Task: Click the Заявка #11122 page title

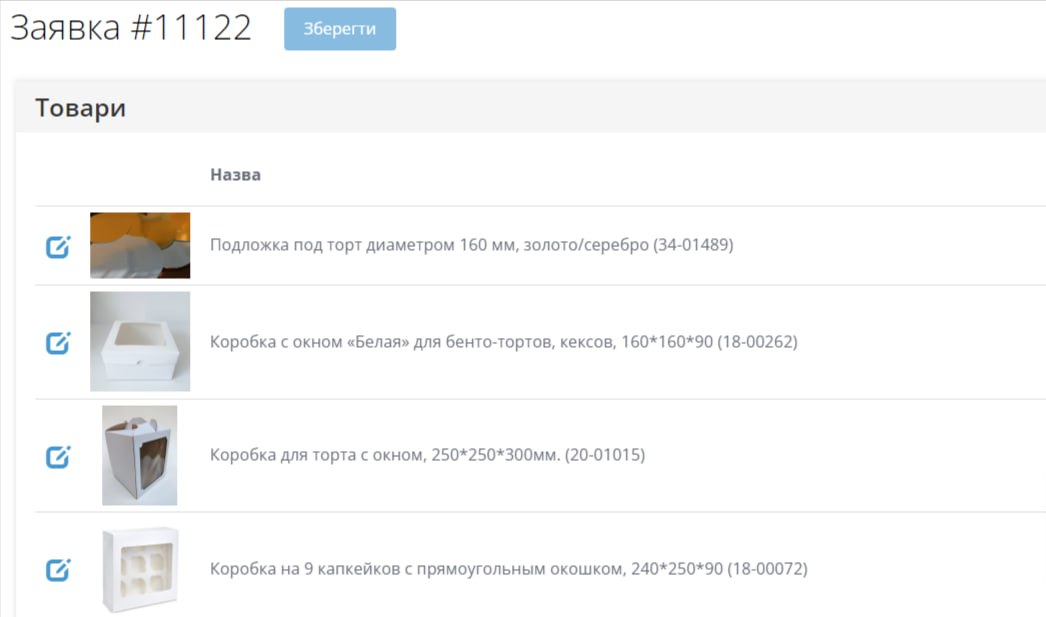Action: 131,28
